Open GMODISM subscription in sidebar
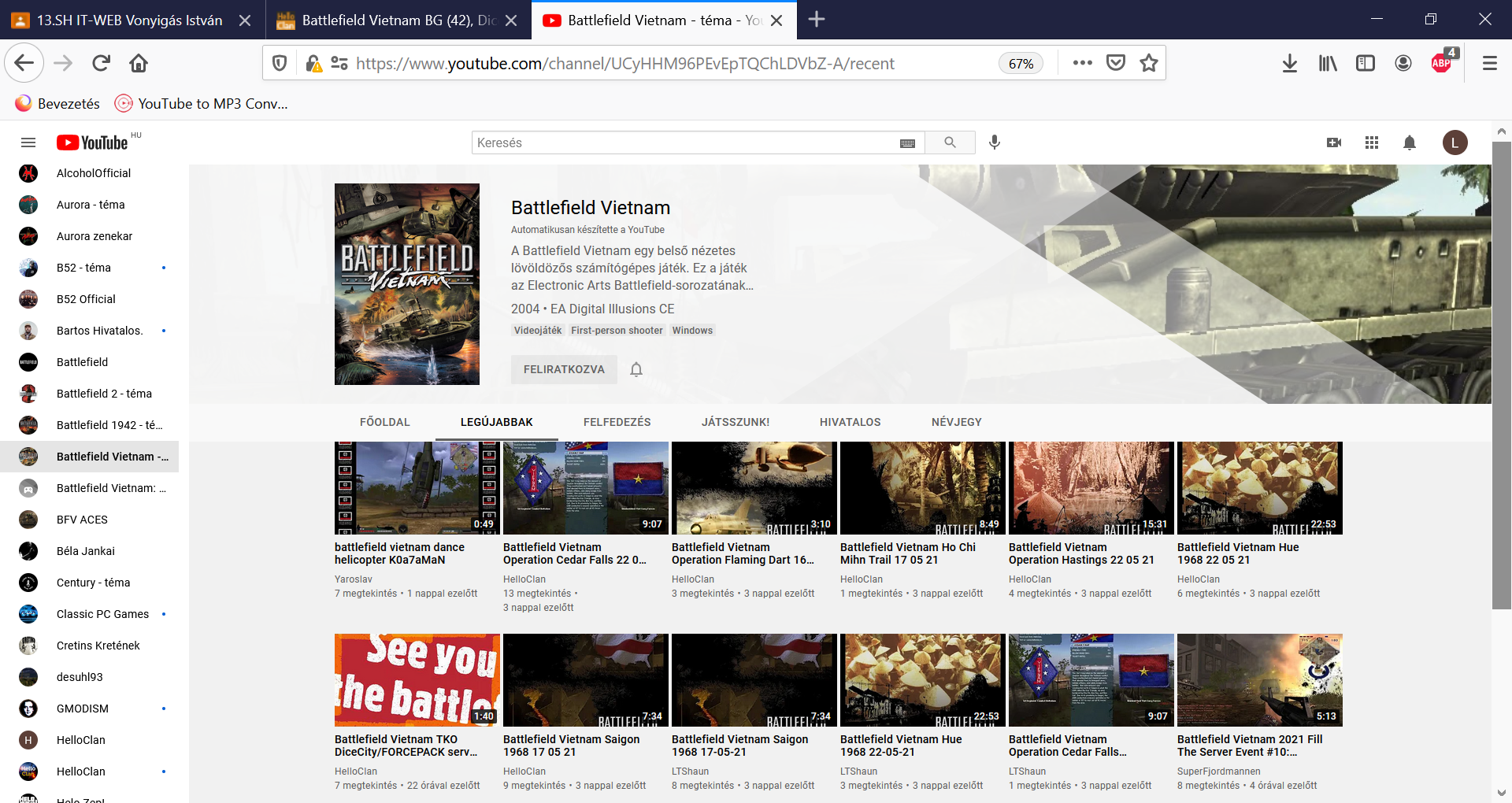 [x=89, y=709]
